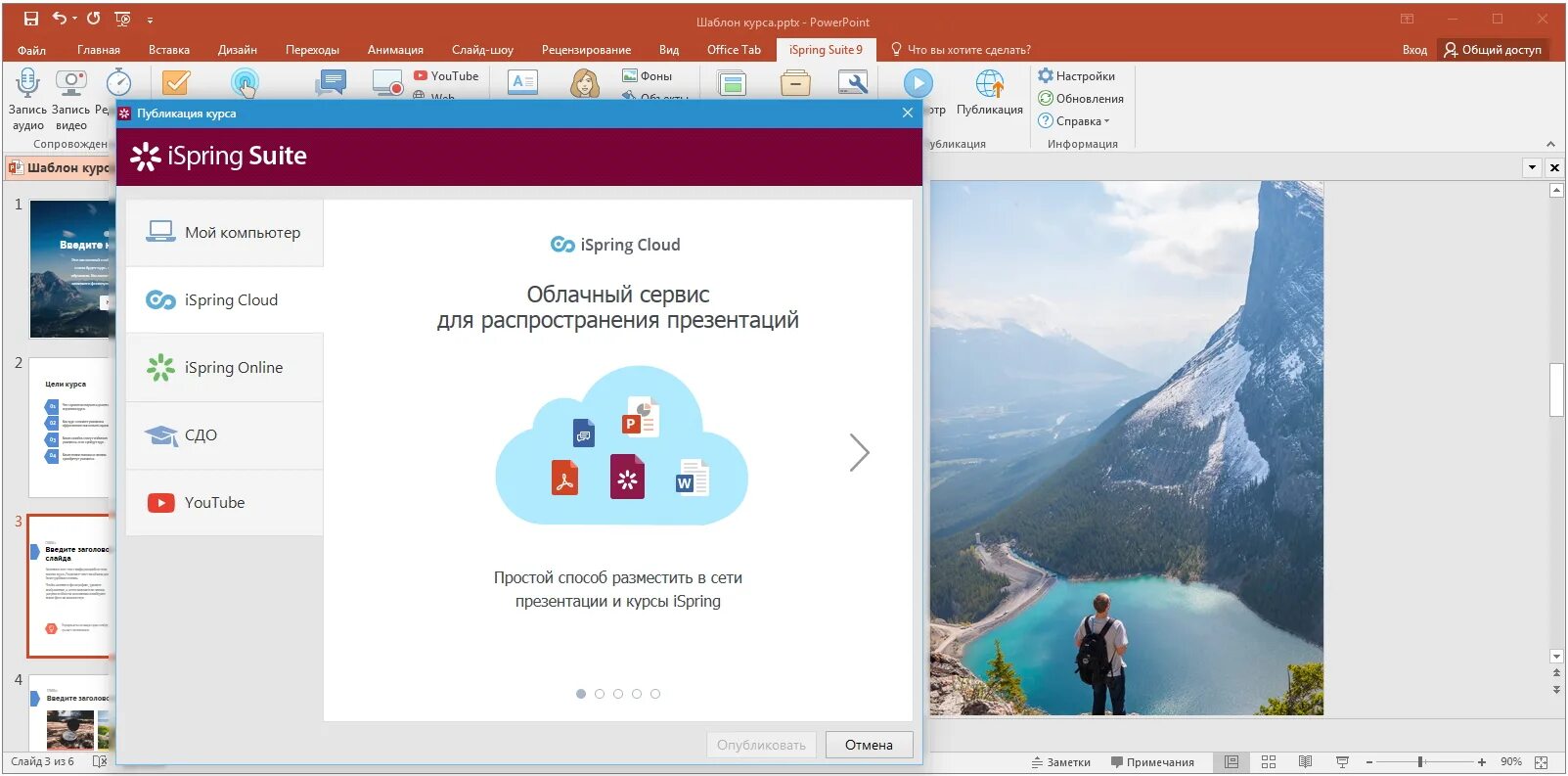Open the Вид ribbon tab
Screen dimensions: 1568x776
669,50
